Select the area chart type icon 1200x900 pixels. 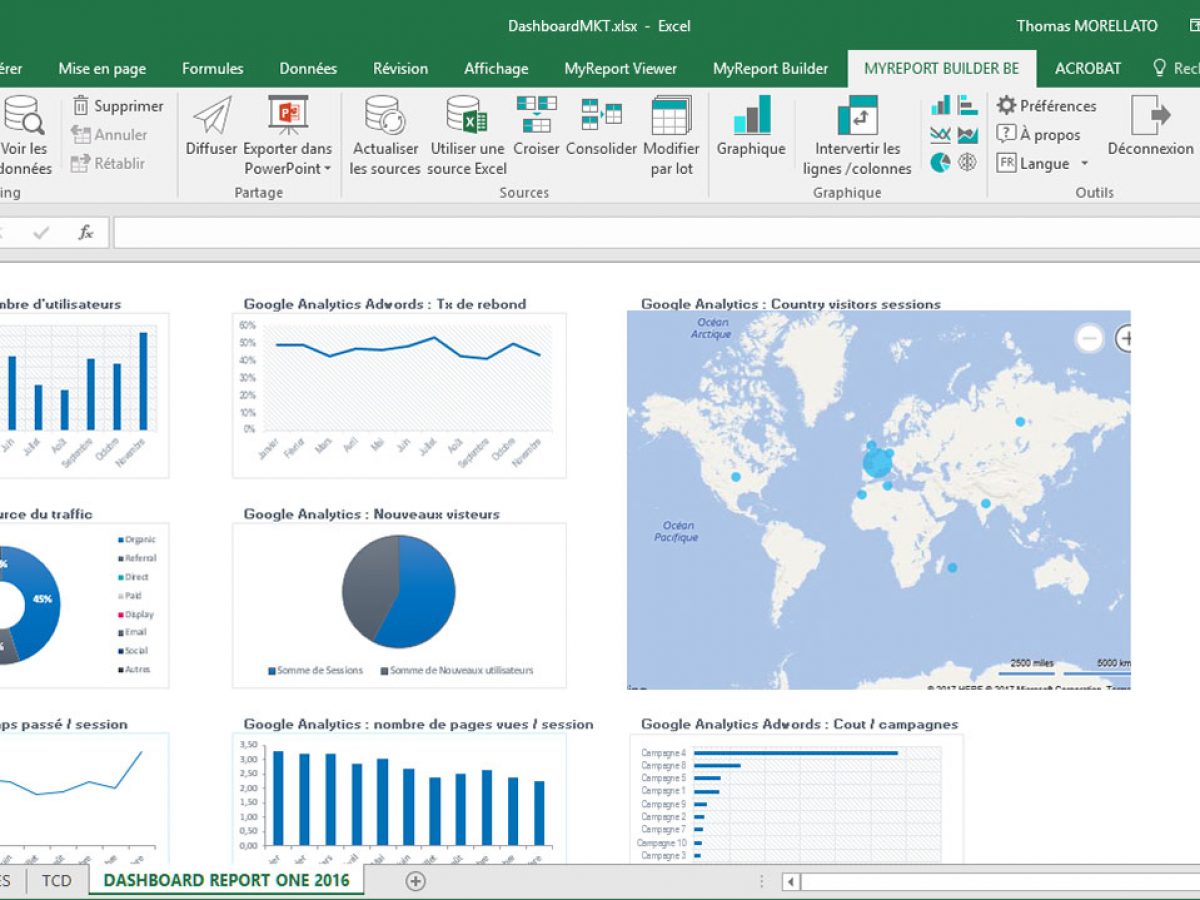967,134
